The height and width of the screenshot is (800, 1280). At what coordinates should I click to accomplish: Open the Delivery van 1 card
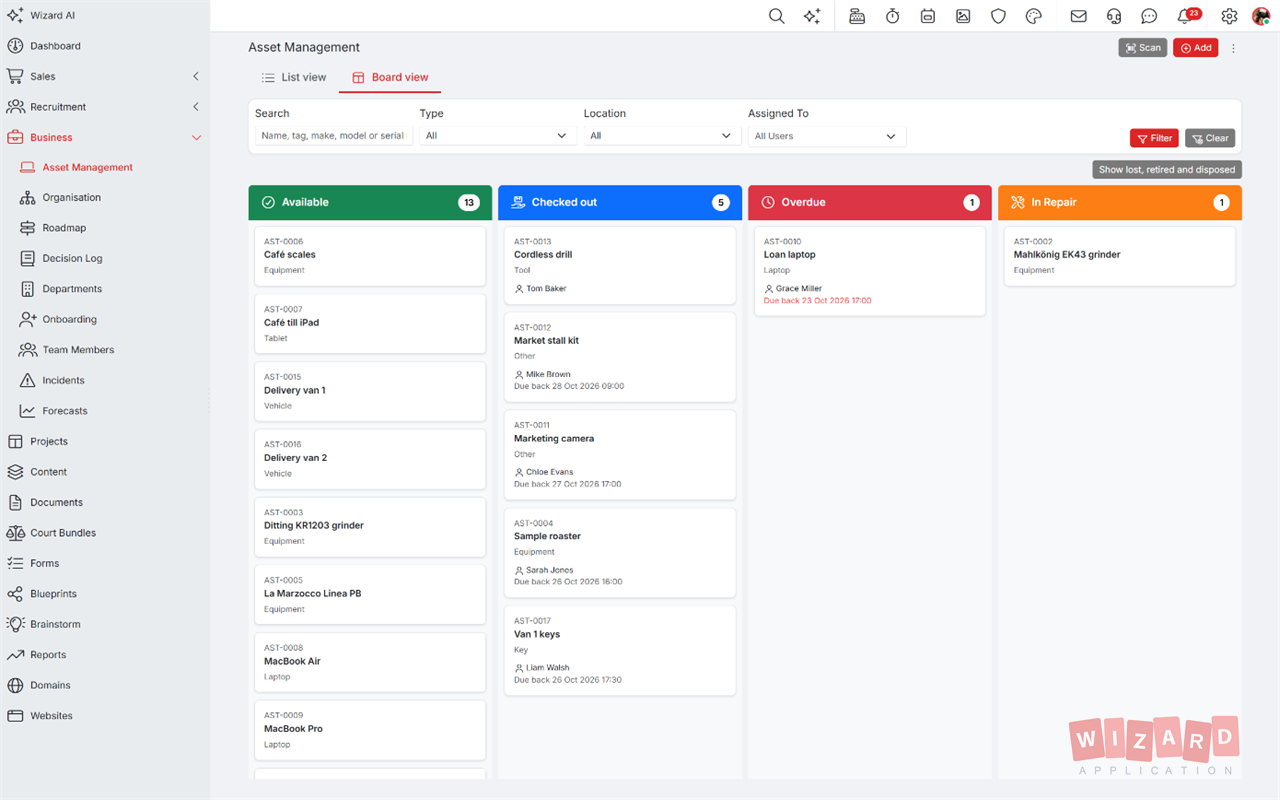click(370, 391)
